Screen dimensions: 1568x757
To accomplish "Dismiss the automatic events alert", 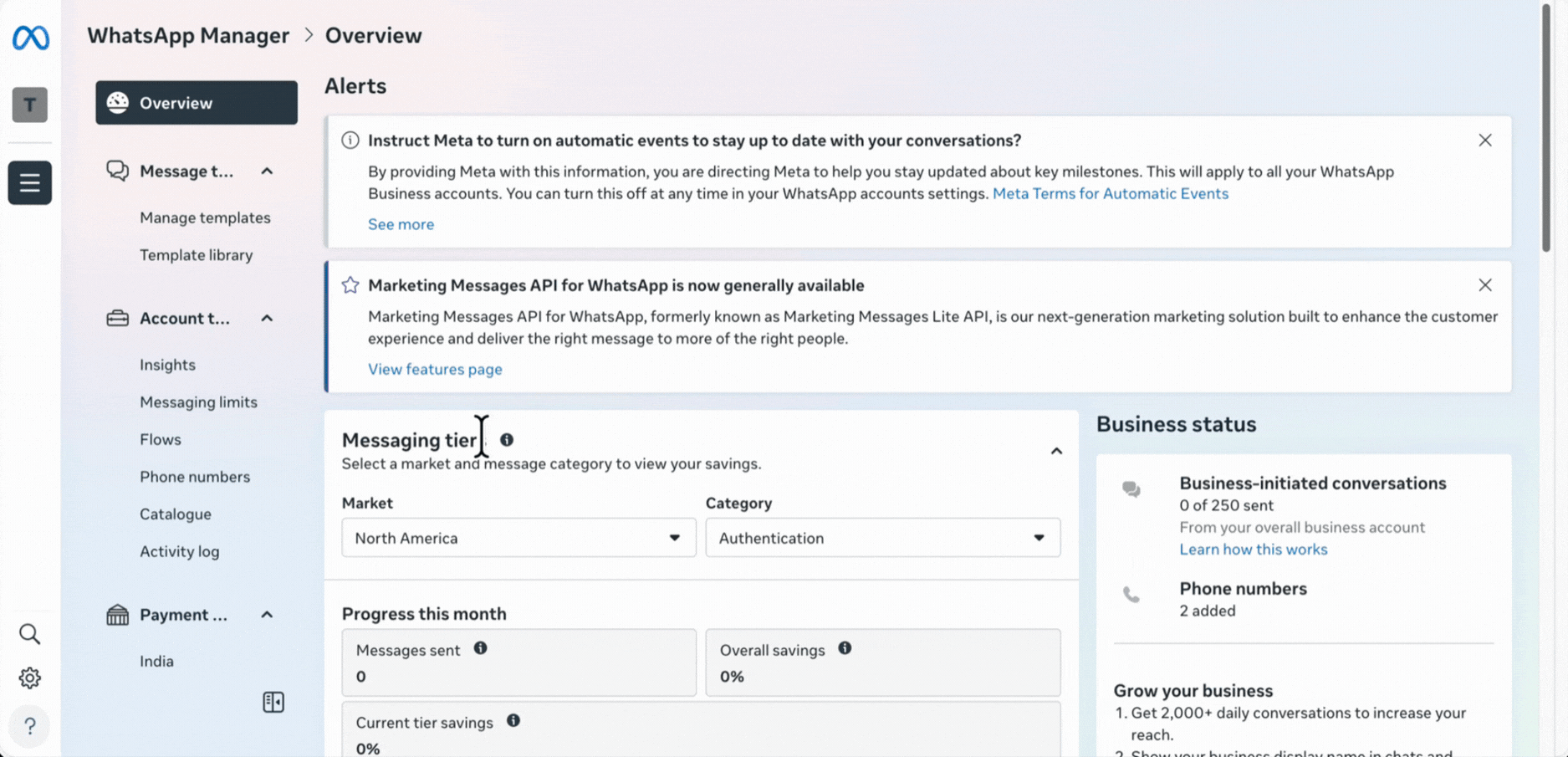I will point(1485,141).
